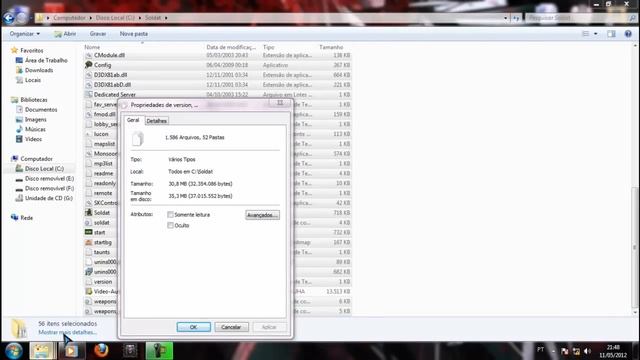640x360 pixels.
Task: Click the change view icon in toolbar
Action: [586, 34]
